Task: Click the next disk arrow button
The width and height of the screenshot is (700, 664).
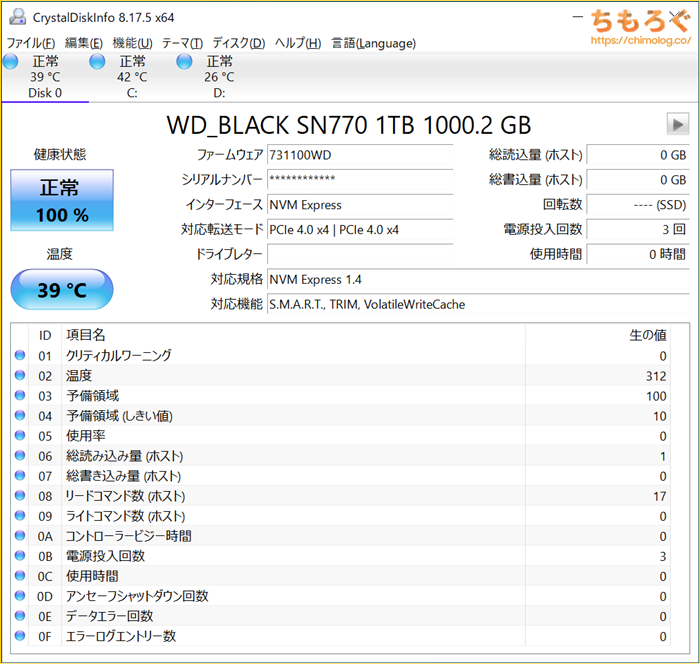Action: pos(678,124)
